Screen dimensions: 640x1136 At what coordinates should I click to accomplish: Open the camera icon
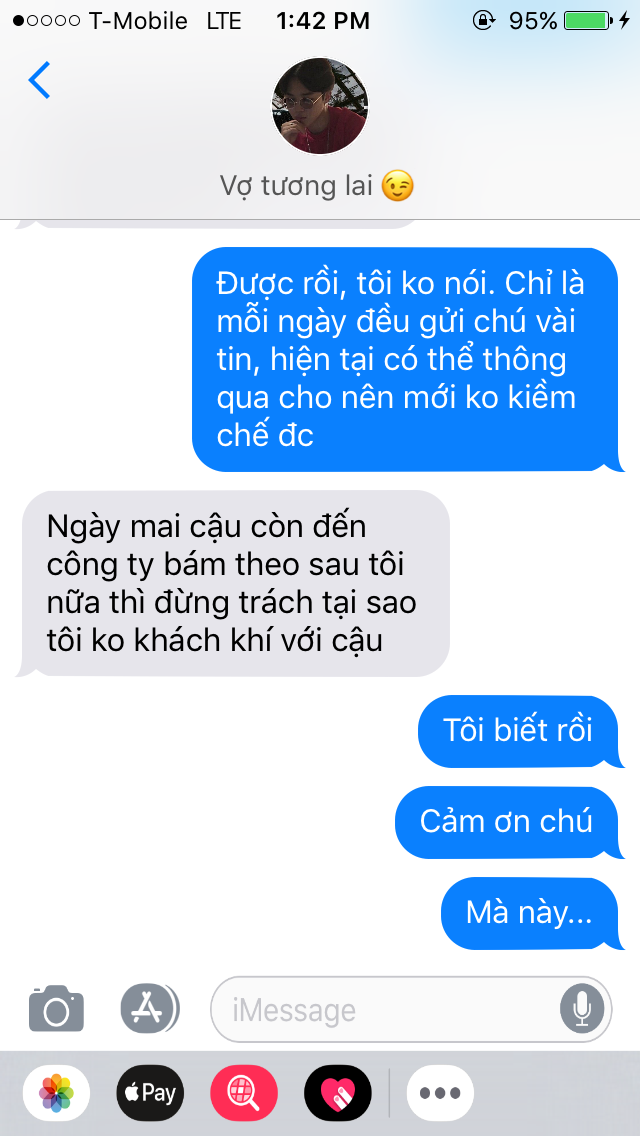pos(57,1008)
